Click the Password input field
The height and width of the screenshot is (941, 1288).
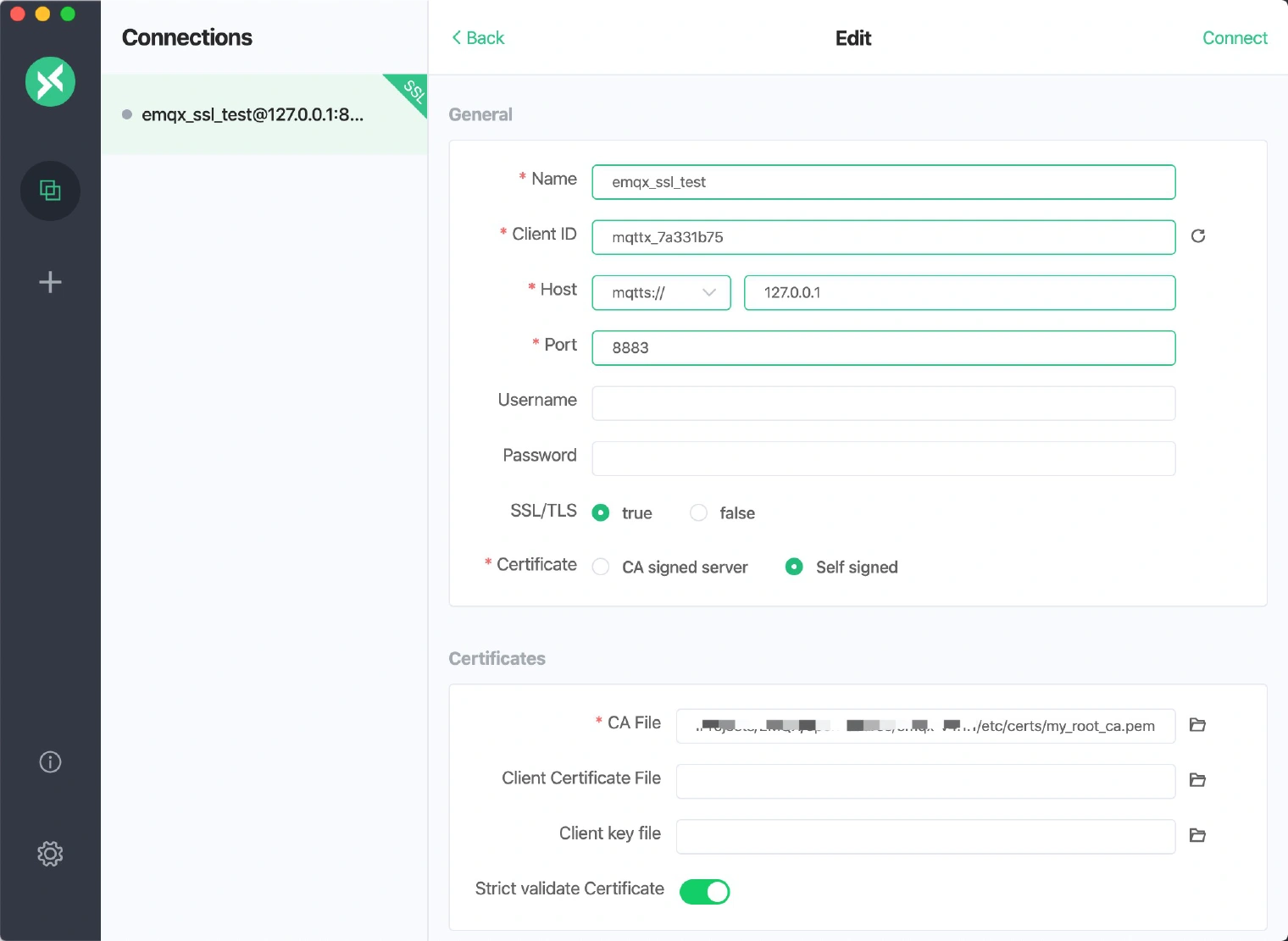(x=883, y=458)
